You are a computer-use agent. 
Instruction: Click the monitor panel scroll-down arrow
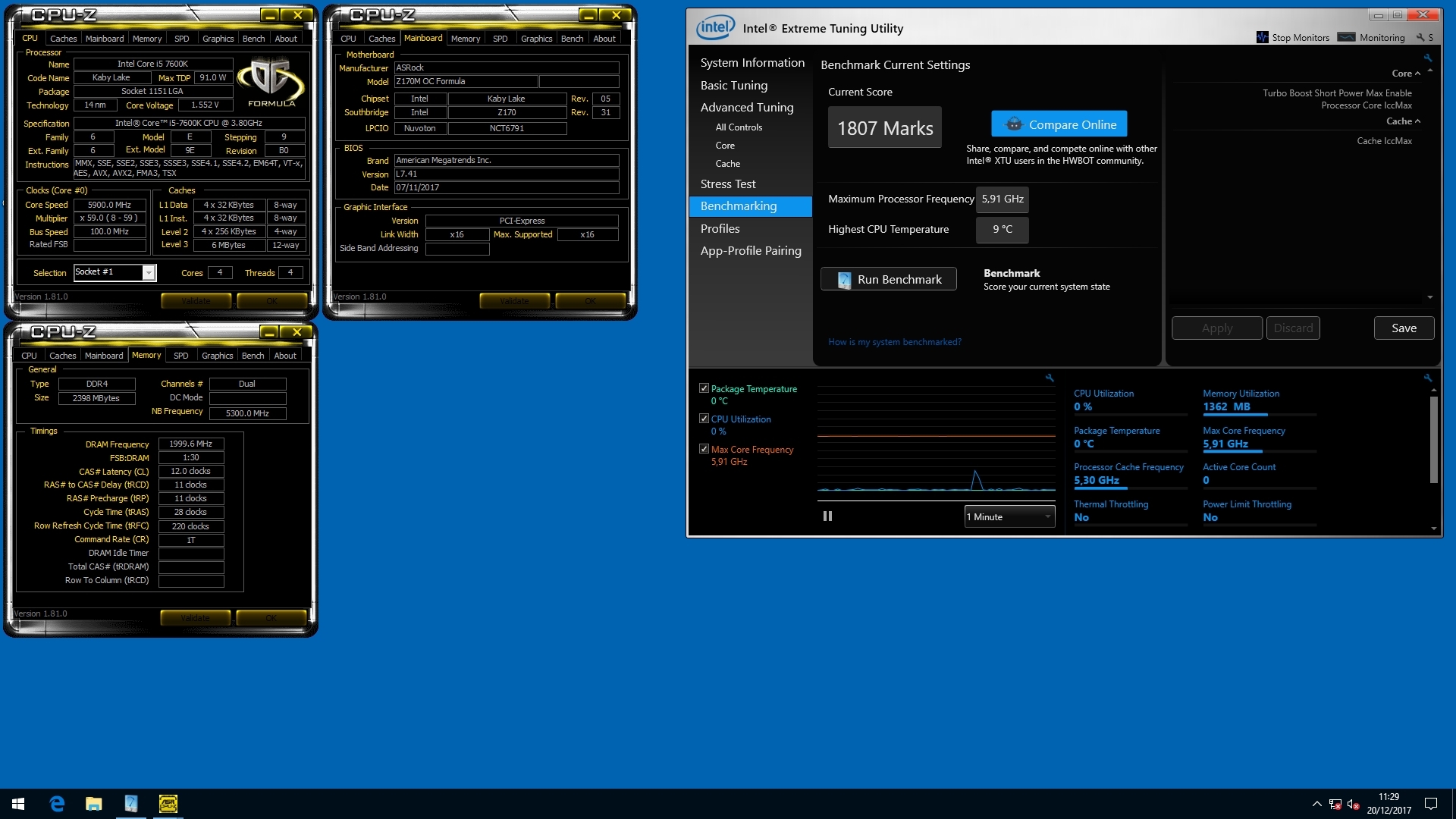[1433, 529]
